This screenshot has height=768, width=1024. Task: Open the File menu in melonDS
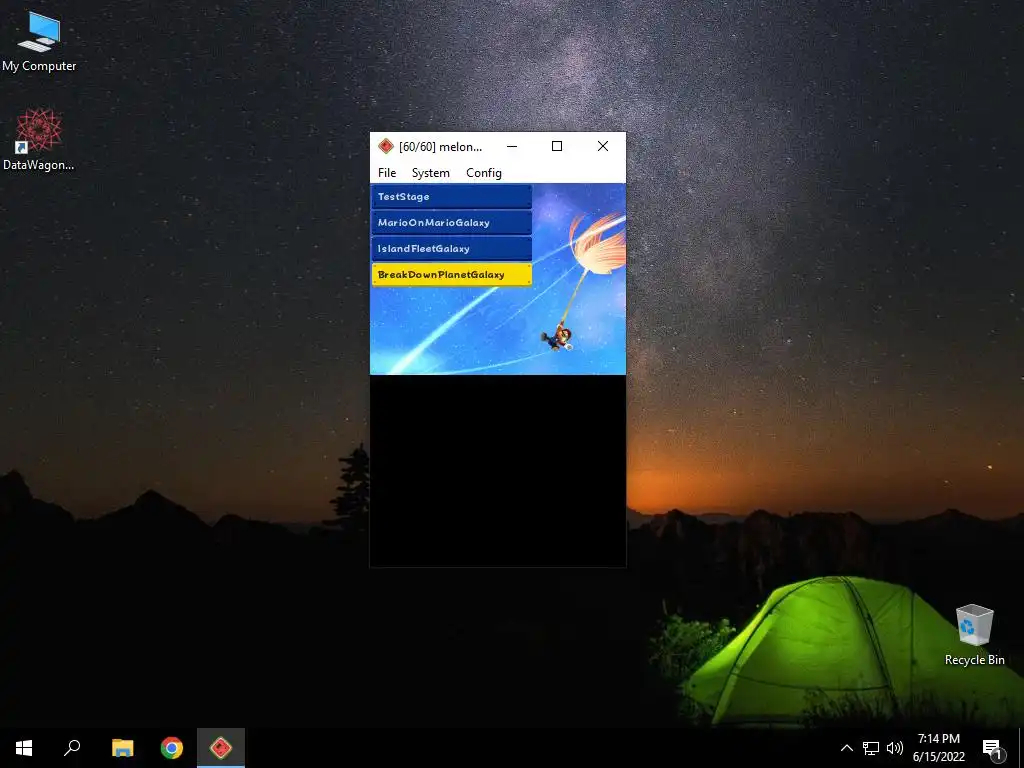coord(387,172)
